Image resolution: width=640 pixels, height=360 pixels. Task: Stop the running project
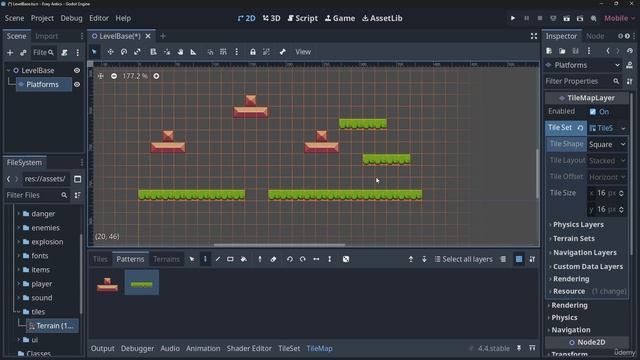[x=540, y=18]
